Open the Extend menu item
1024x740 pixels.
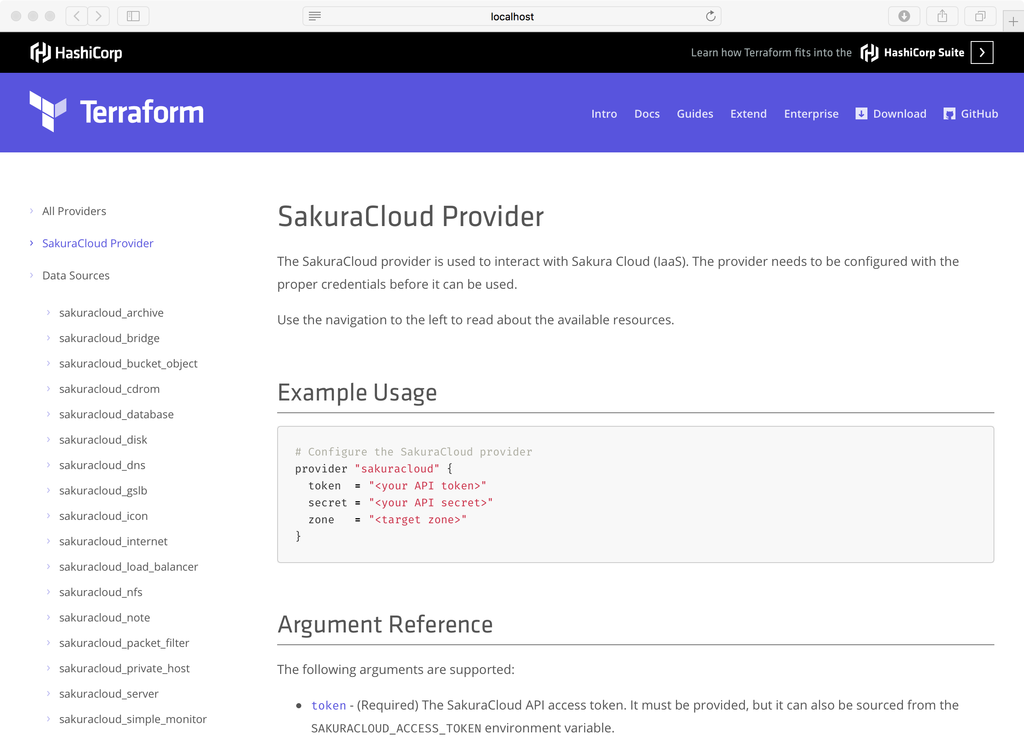tap(748, 114)
